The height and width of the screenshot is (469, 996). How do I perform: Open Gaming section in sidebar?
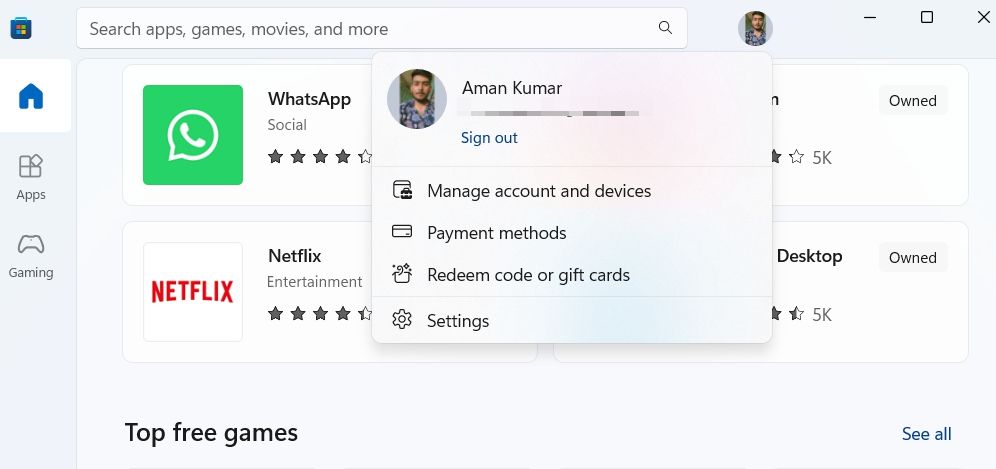click(x=31, y=255)
